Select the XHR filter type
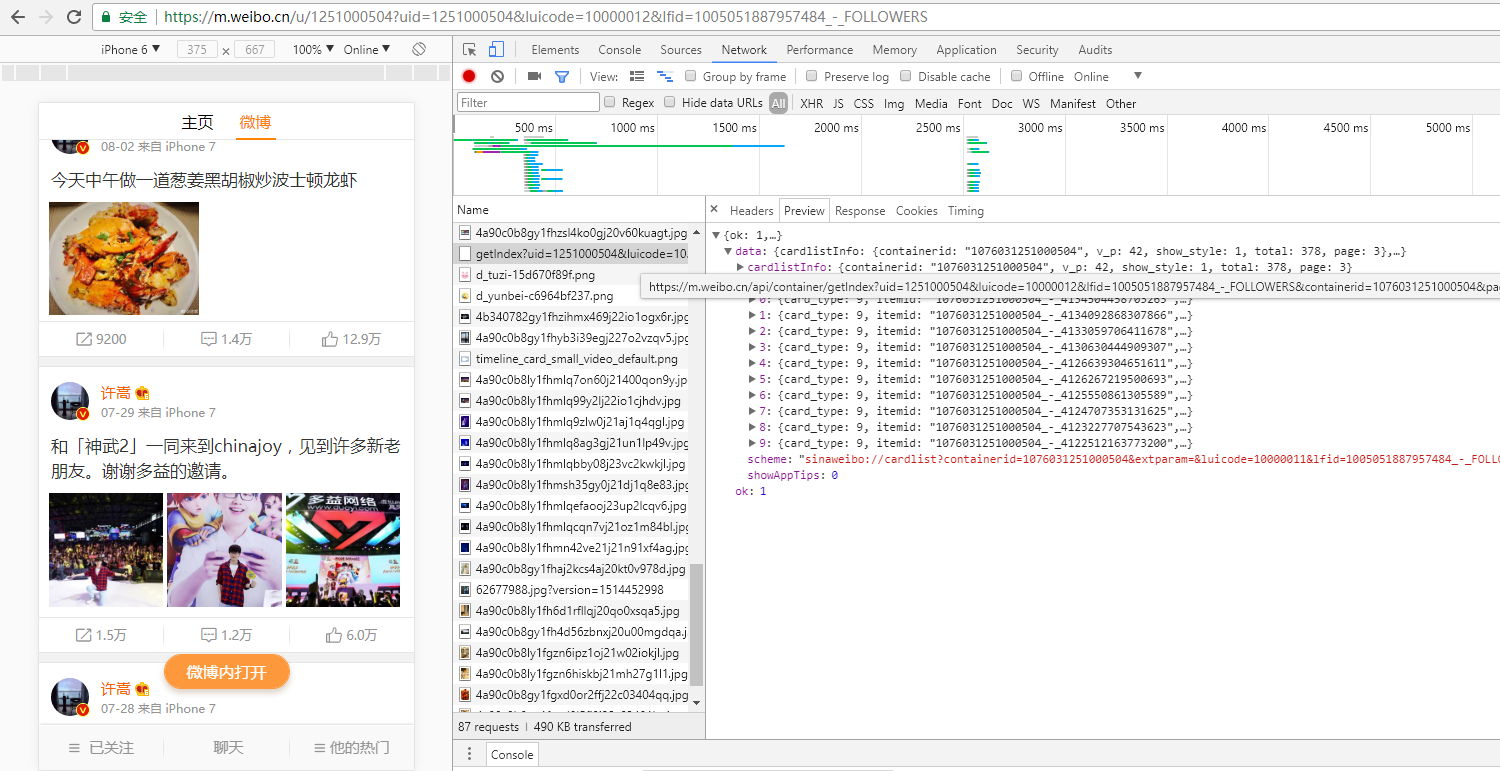This screenshot has width=1500, height=771. [811, 103]
